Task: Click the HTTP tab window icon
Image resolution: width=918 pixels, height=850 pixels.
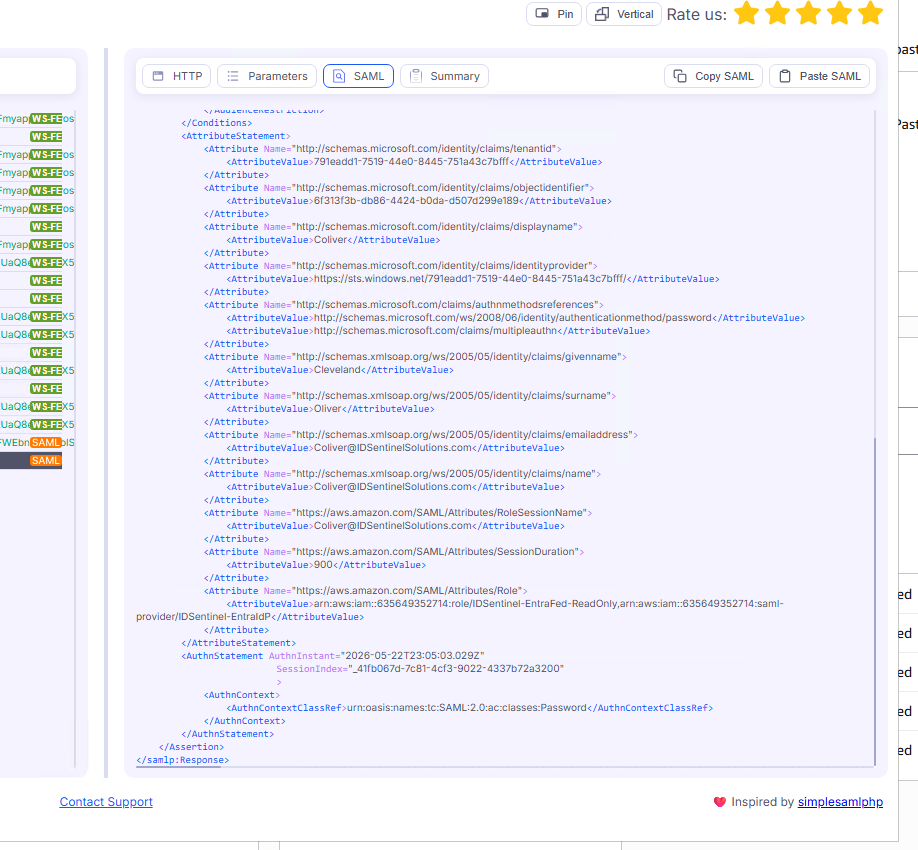Action: coord(158,76)
